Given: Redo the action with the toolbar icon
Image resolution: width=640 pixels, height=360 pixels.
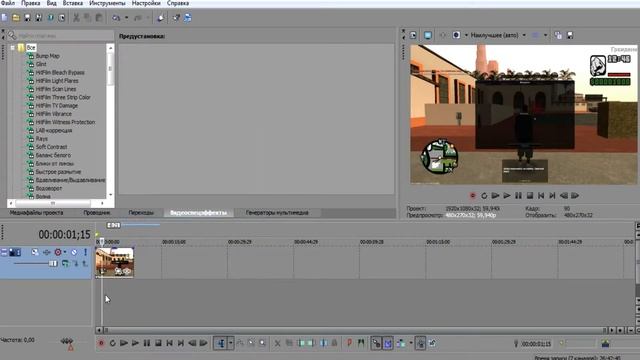Looking at the screenshot, I should pyautogui.click(x=138, y=18).
